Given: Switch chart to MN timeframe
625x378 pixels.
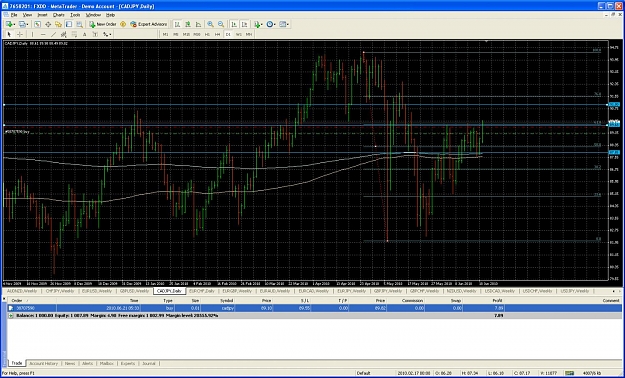Looking at the screenshot, I should tap(249, 34).
